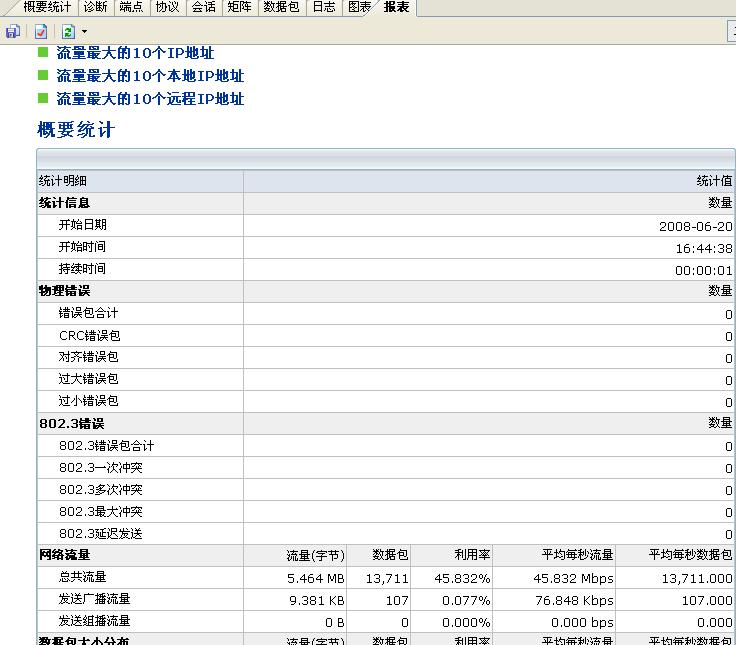Select the 矩阵 tab
This screenshot has height=645, width=736.
point(239,7)
